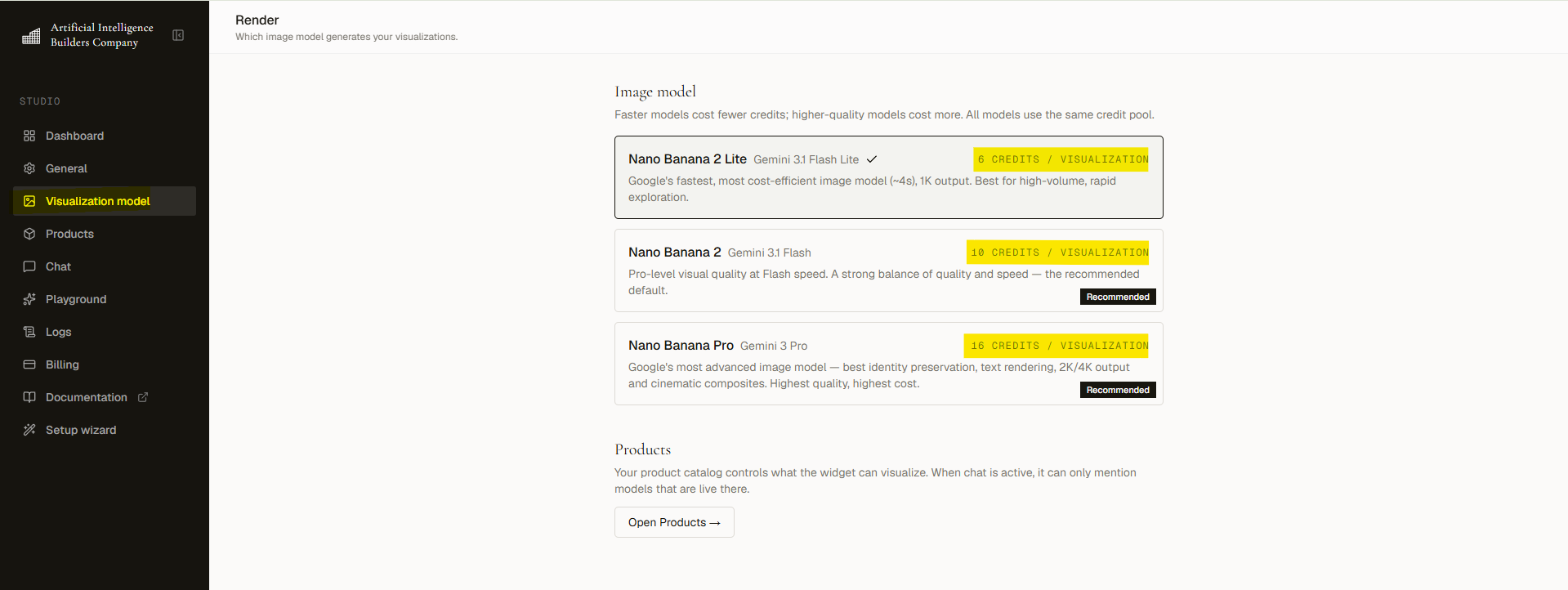Go to General settings
The height and width of the screenshot is (590, 1568).
point(105,168)
